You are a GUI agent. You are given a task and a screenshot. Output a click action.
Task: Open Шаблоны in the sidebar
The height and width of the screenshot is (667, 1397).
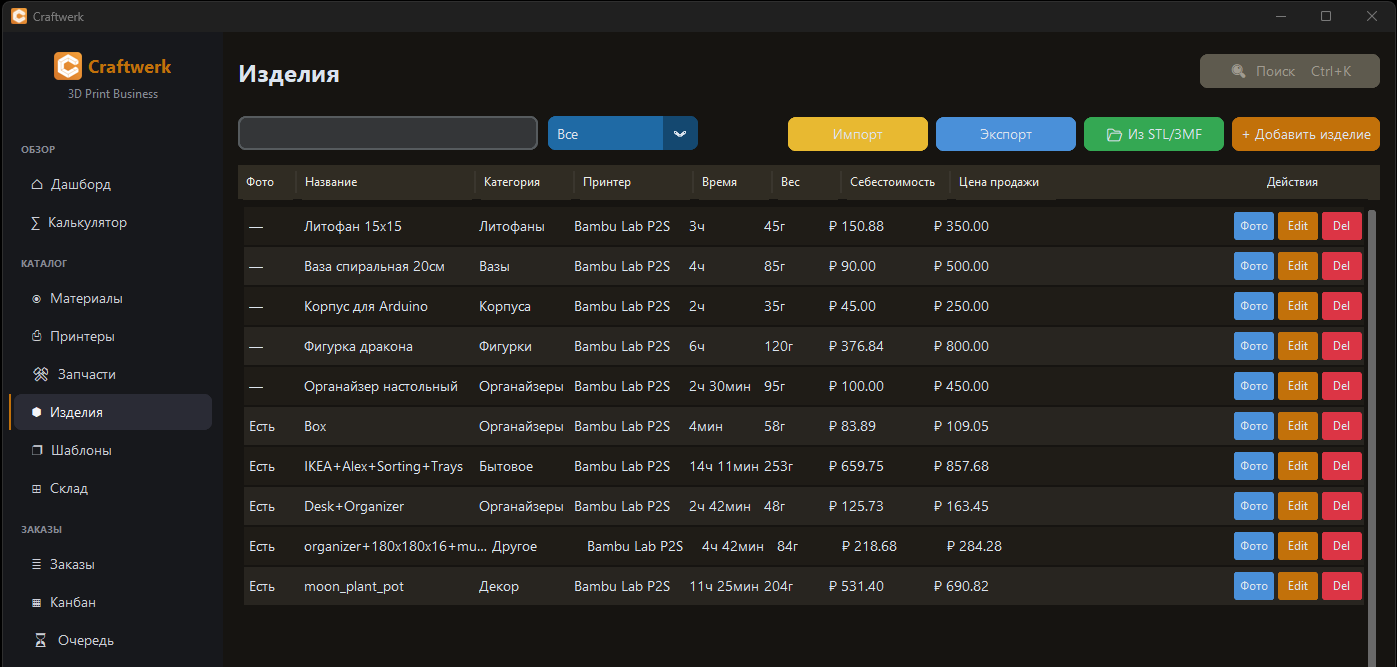pos(80,451)
